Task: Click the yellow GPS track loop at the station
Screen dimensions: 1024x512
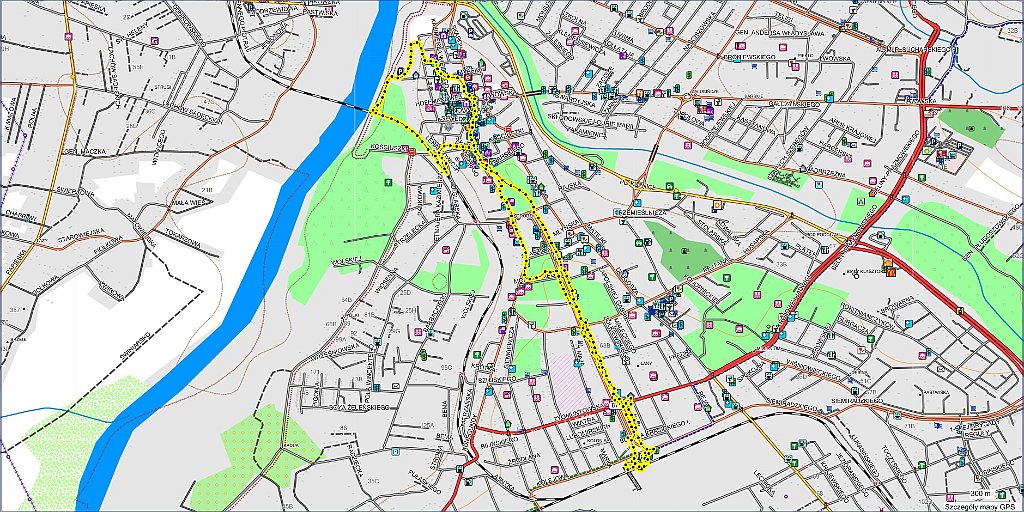Action: point(638,457)
